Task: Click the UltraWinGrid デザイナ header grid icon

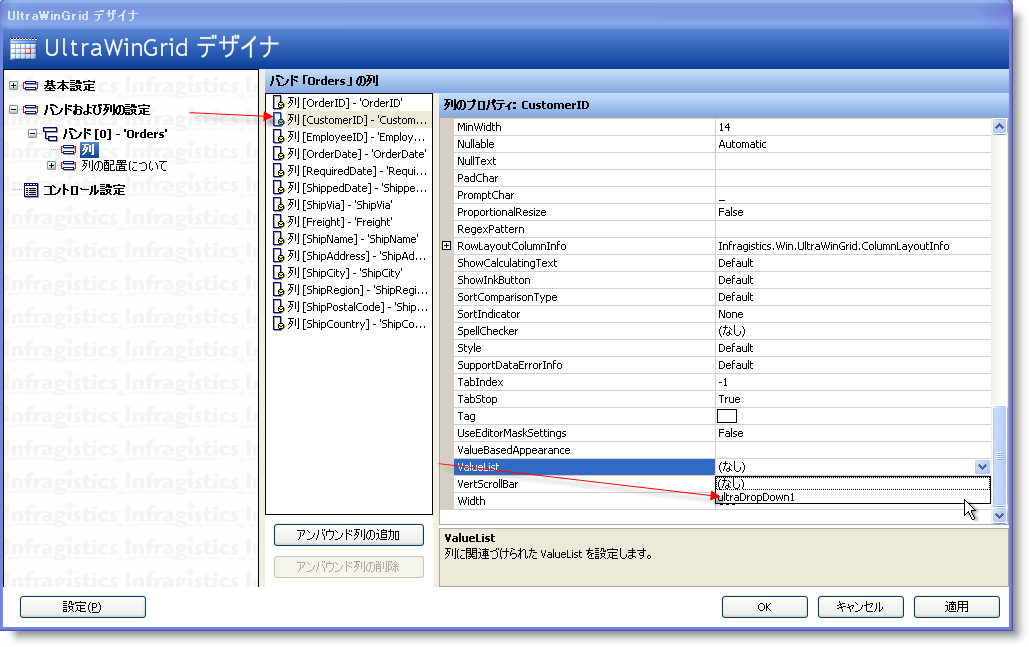Action: pos(22,47)
